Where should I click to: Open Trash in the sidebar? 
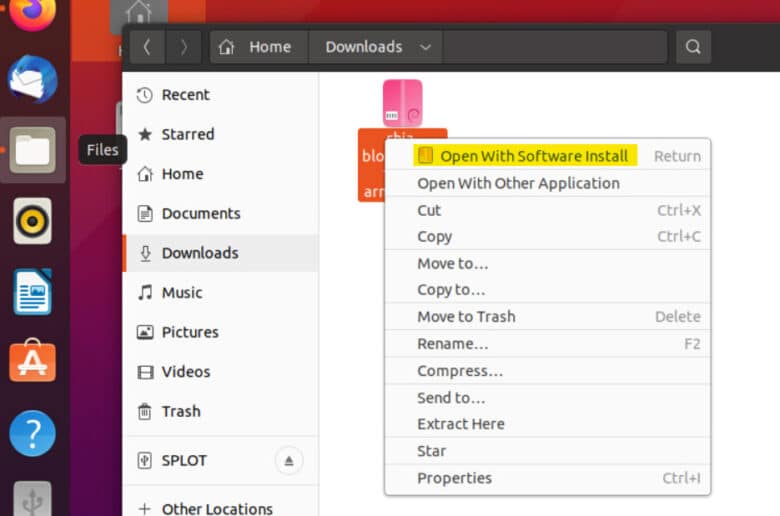pos(220,411)
